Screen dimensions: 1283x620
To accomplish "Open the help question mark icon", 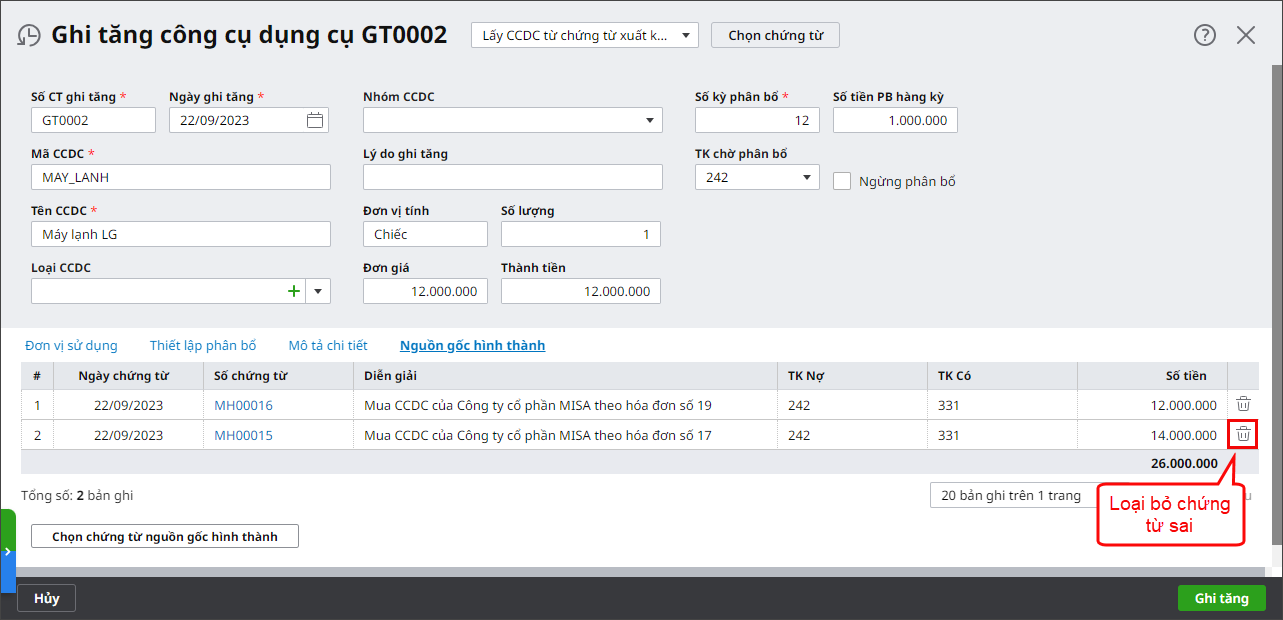I will pyautogui.click(x=1205, y=35).
